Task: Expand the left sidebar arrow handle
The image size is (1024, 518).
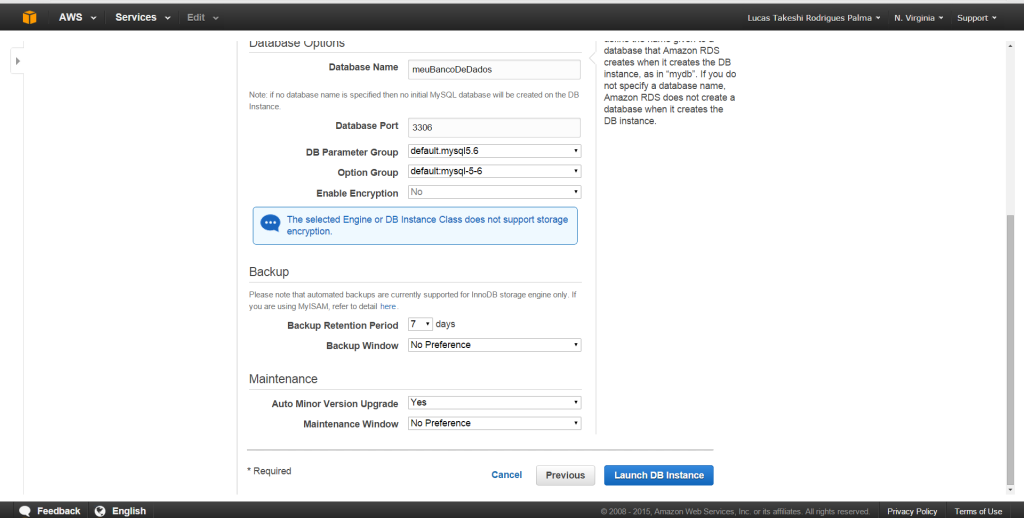Action: pos(17,61)
